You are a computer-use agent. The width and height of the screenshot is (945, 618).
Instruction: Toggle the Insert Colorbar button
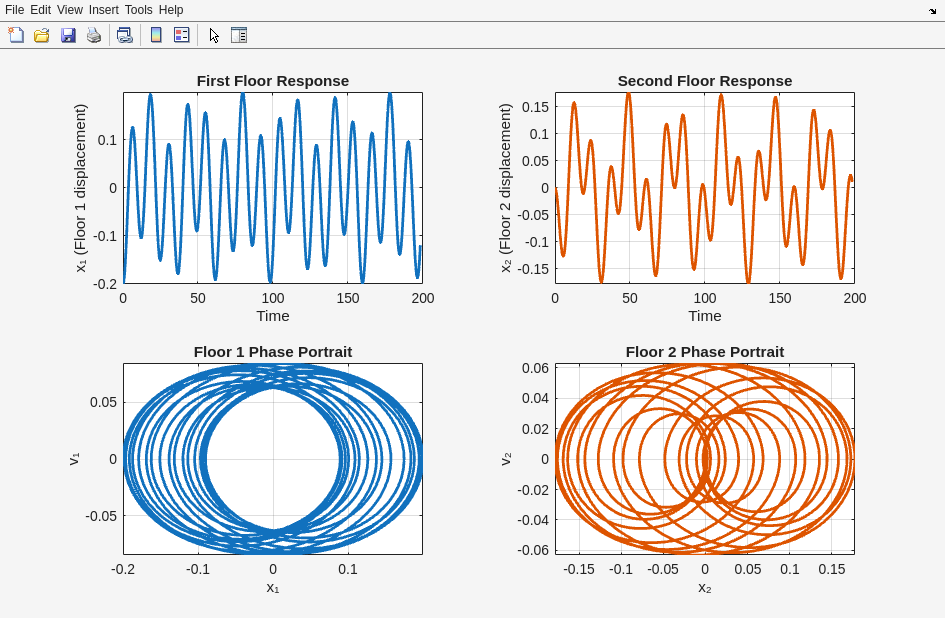click(x=156, y=35)
